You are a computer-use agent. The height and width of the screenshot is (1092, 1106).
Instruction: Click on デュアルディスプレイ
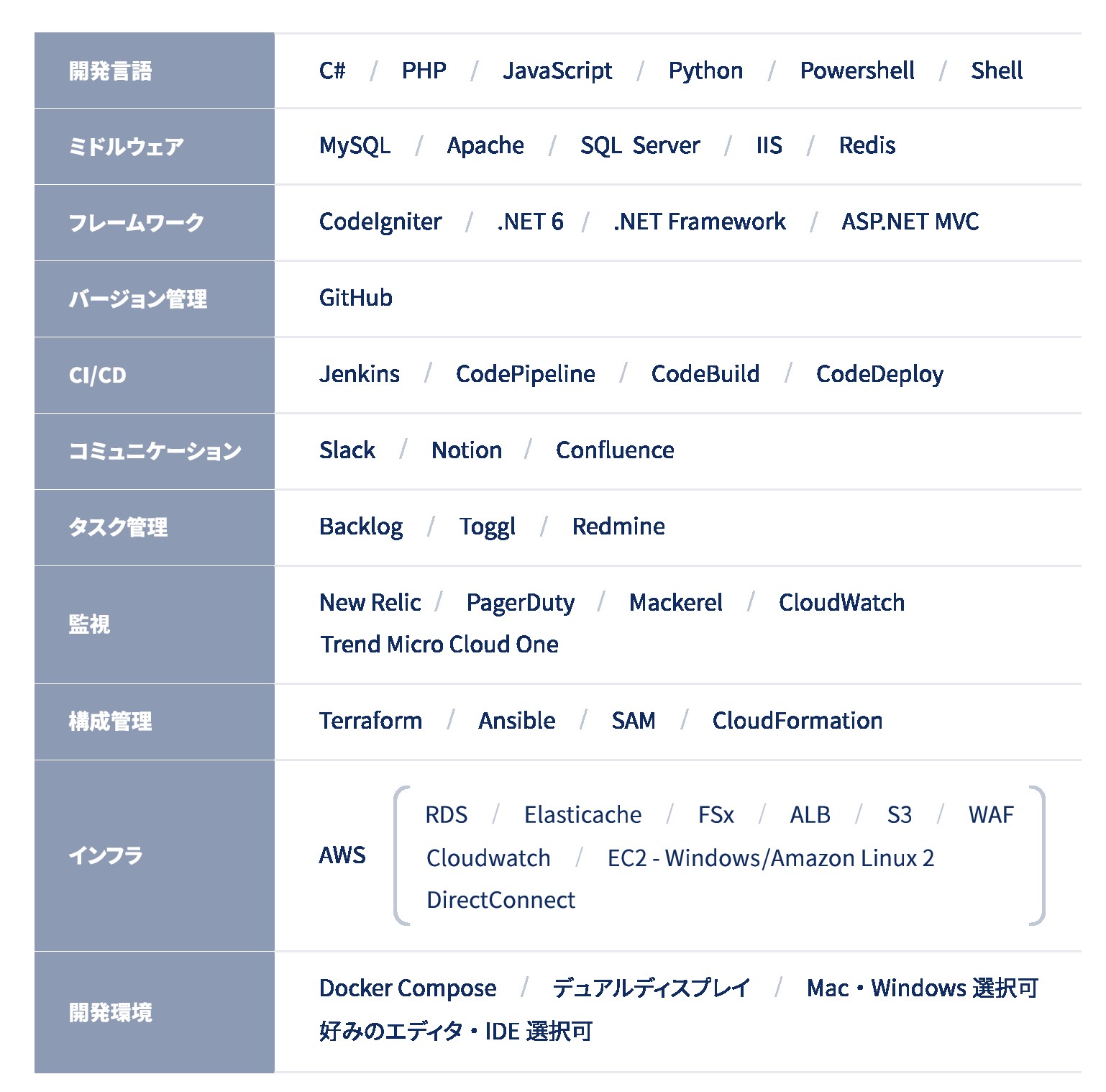[652, 988]
